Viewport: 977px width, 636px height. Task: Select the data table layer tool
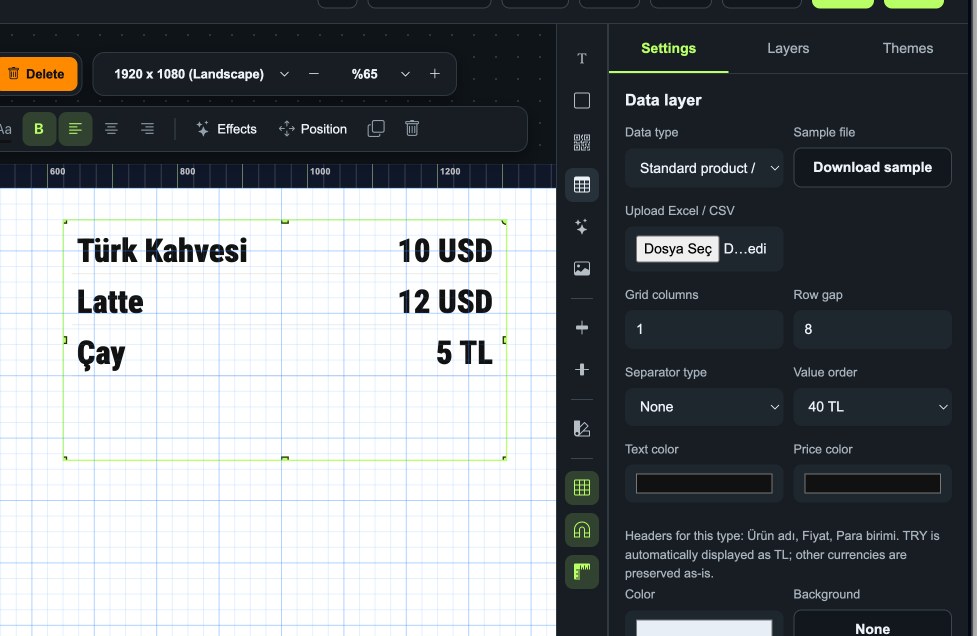(582, 185)
